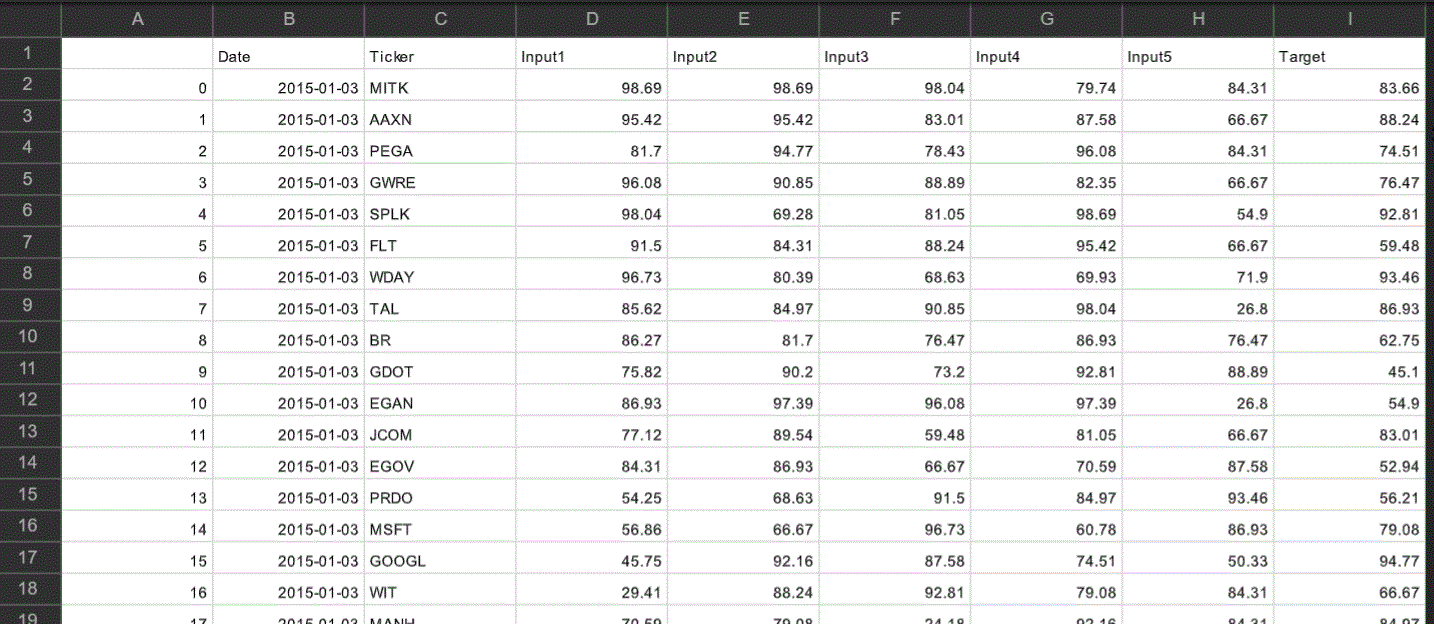Click the column B header

pyautogui.click(x=288, y=19)
